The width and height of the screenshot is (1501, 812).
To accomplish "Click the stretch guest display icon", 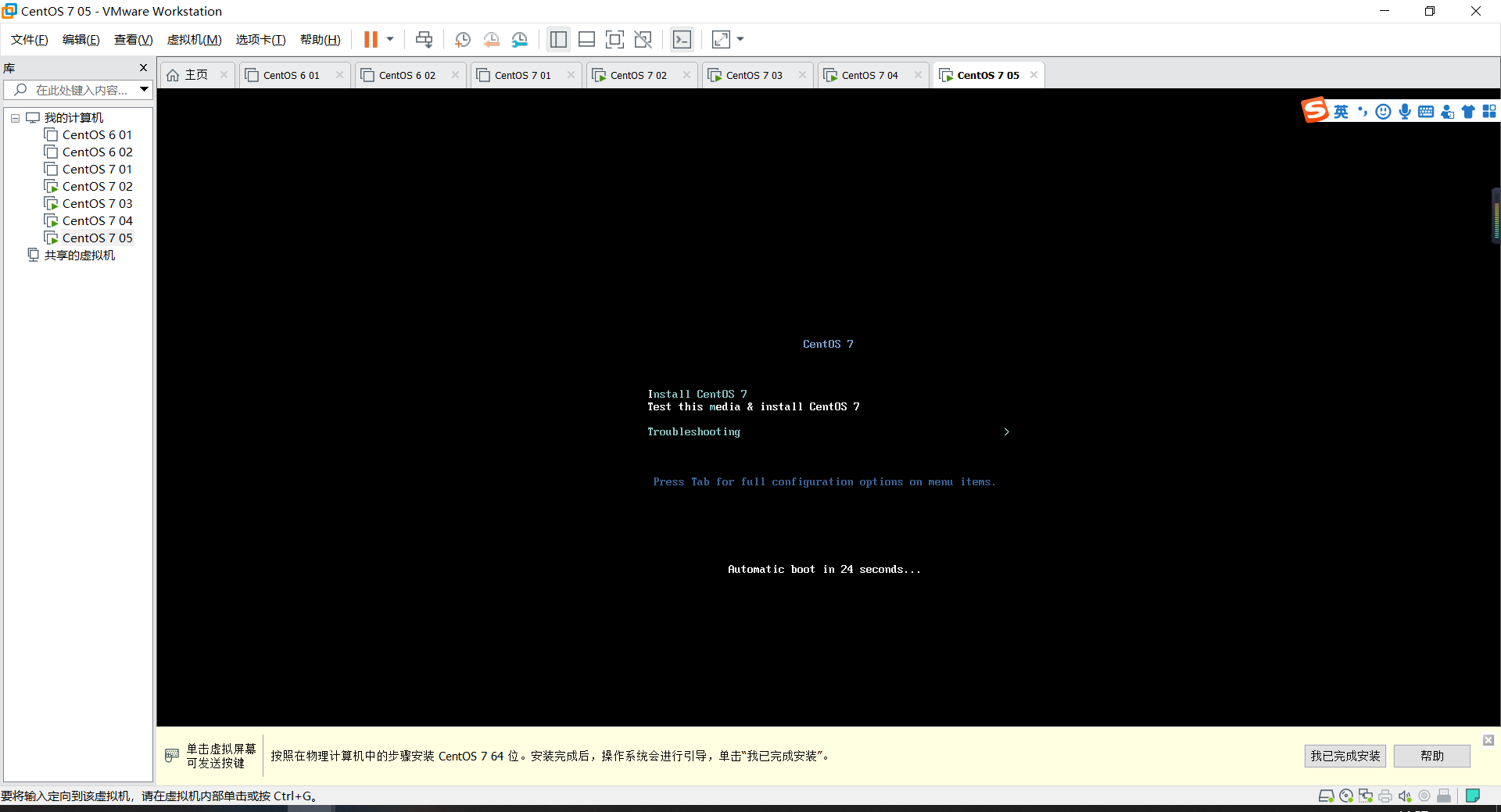I will pyautogui.click(x=721, y=39).
